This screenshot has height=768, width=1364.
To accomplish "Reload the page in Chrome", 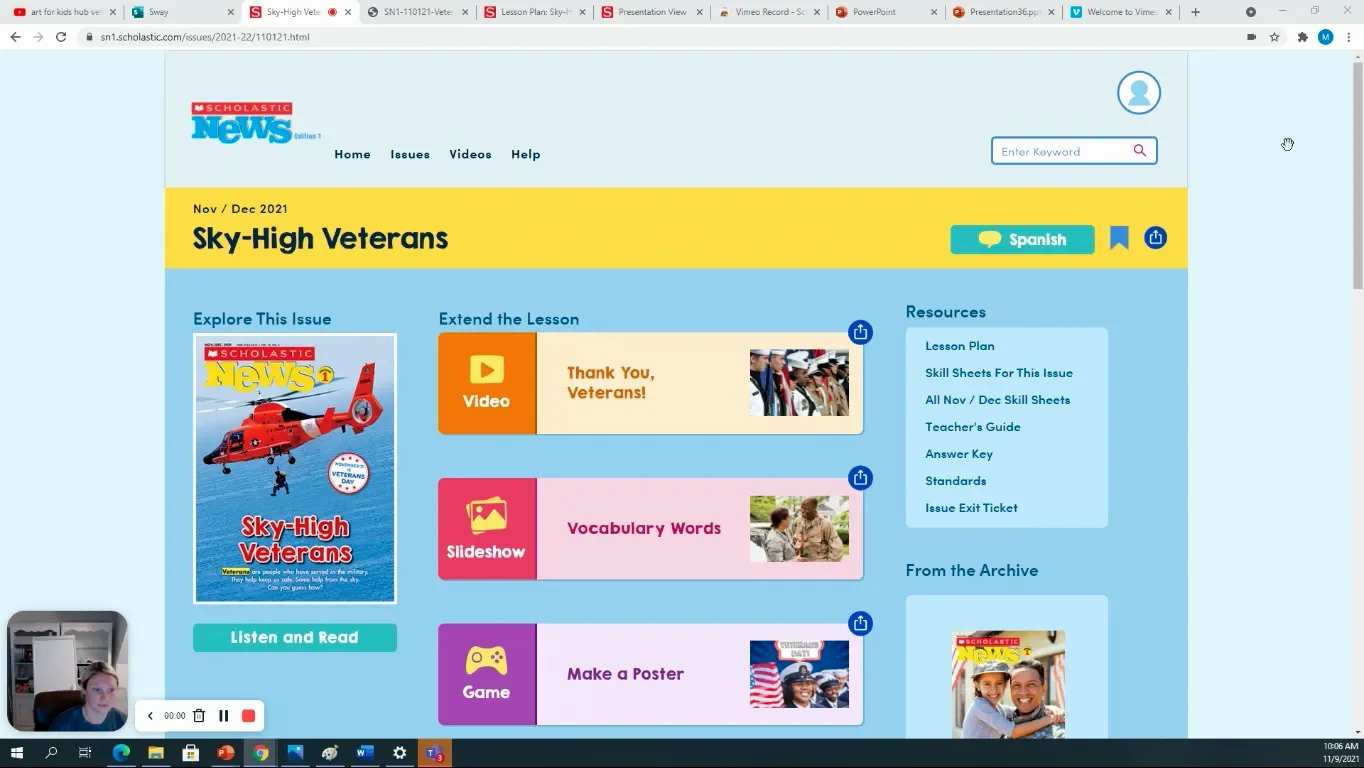I will (61, 37).
